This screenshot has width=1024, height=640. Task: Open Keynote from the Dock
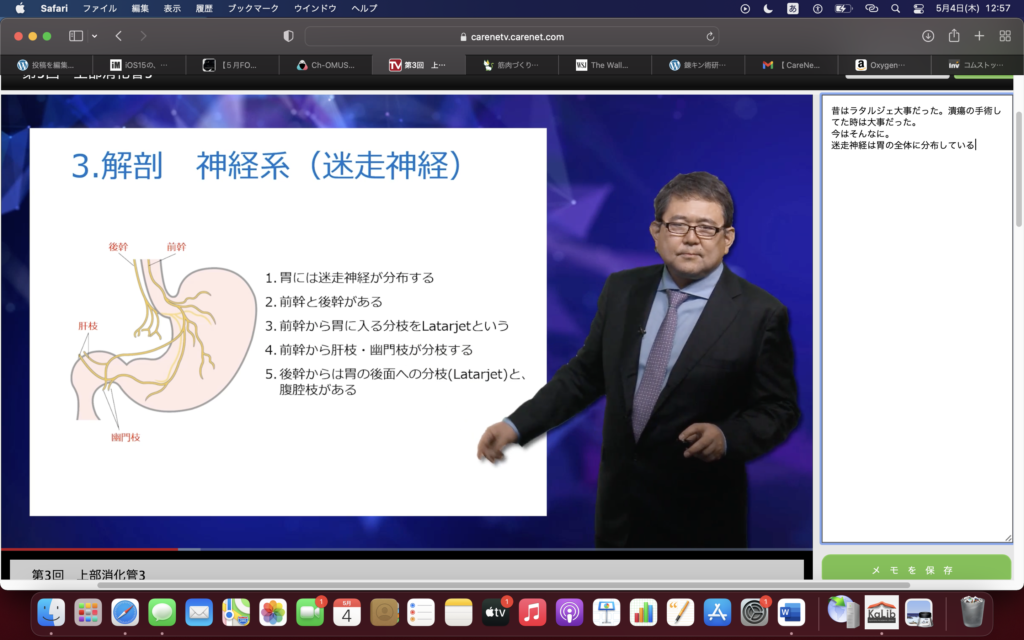(607, 611)
